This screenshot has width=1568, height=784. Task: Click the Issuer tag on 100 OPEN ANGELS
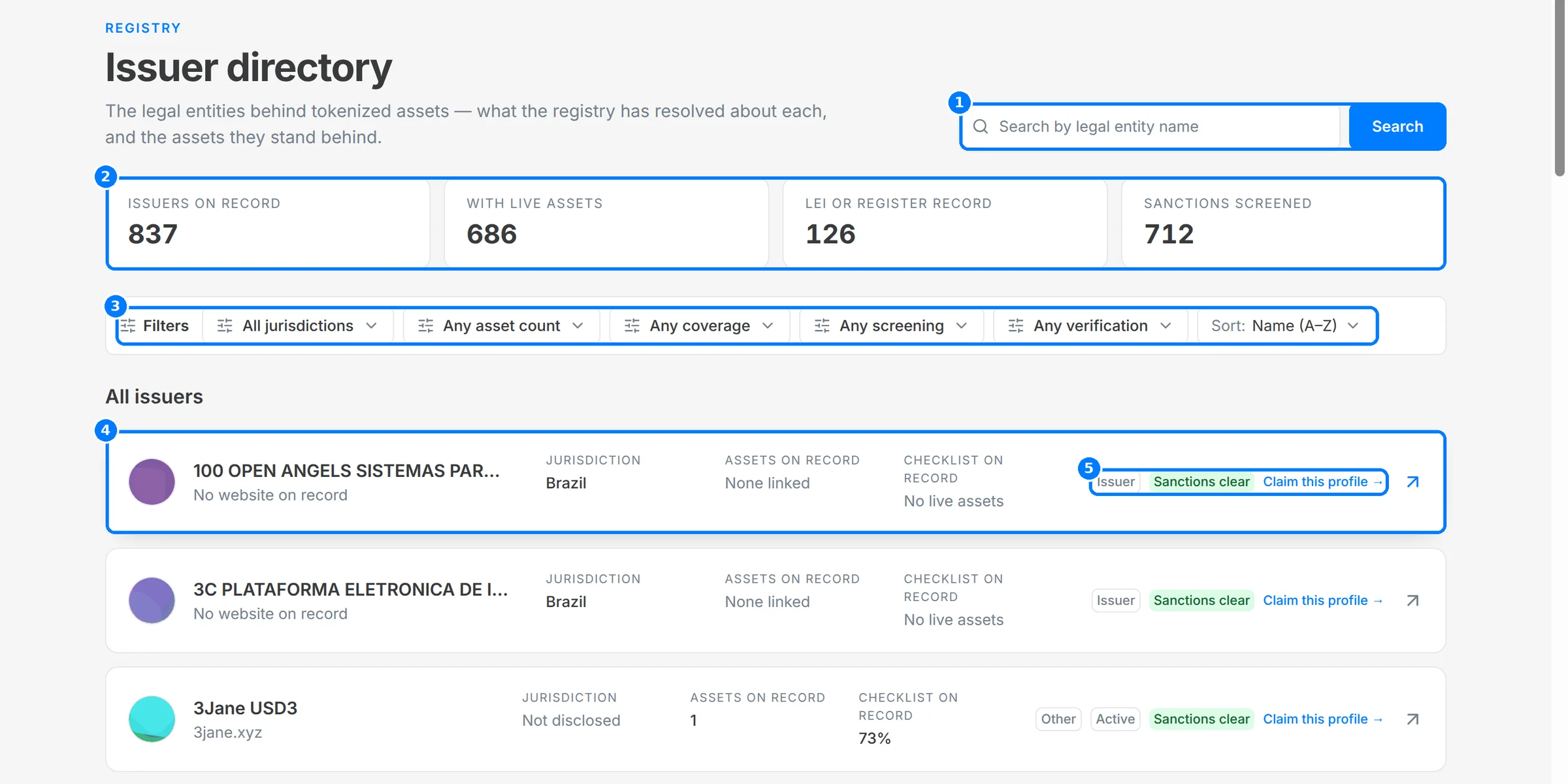(x=1116, y=482)
